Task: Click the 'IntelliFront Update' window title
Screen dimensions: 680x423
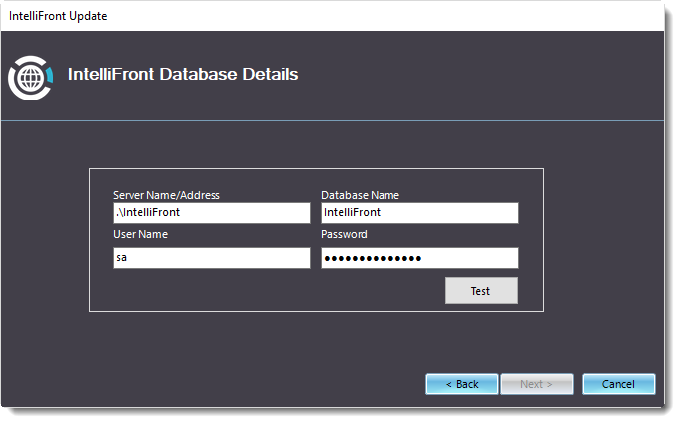Action: tap(58, 16)
